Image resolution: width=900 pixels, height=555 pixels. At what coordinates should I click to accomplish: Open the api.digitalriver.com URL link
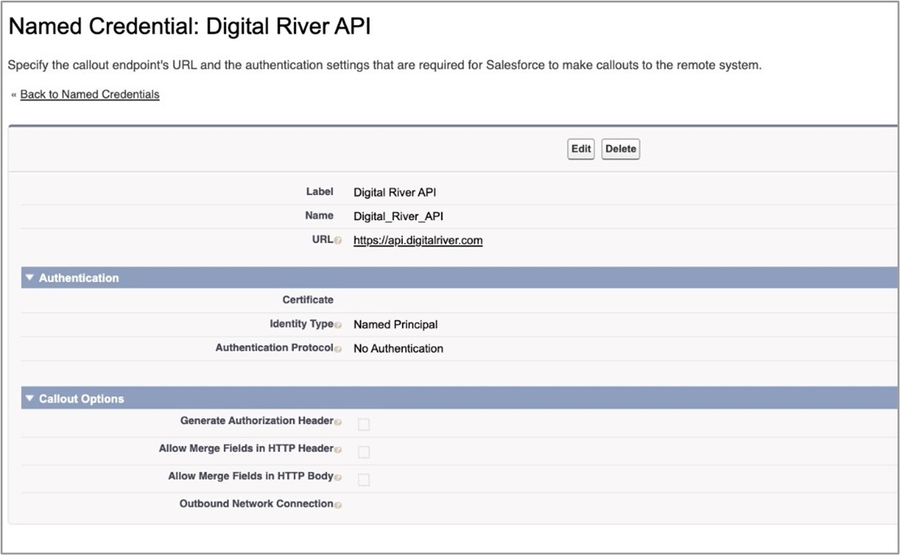click(418, 241)
